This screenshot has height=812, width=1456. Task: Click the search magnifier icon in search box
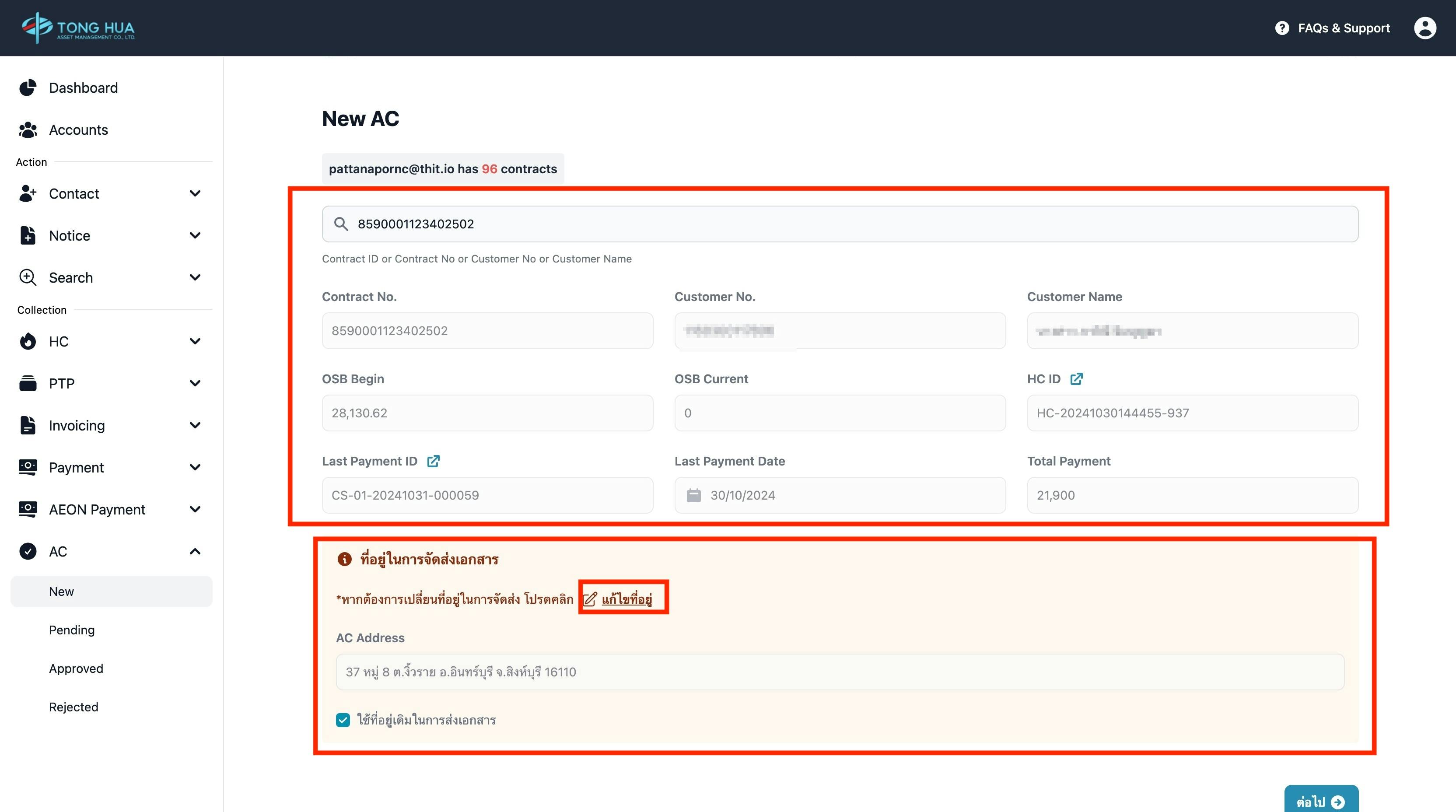pos(341,224)
